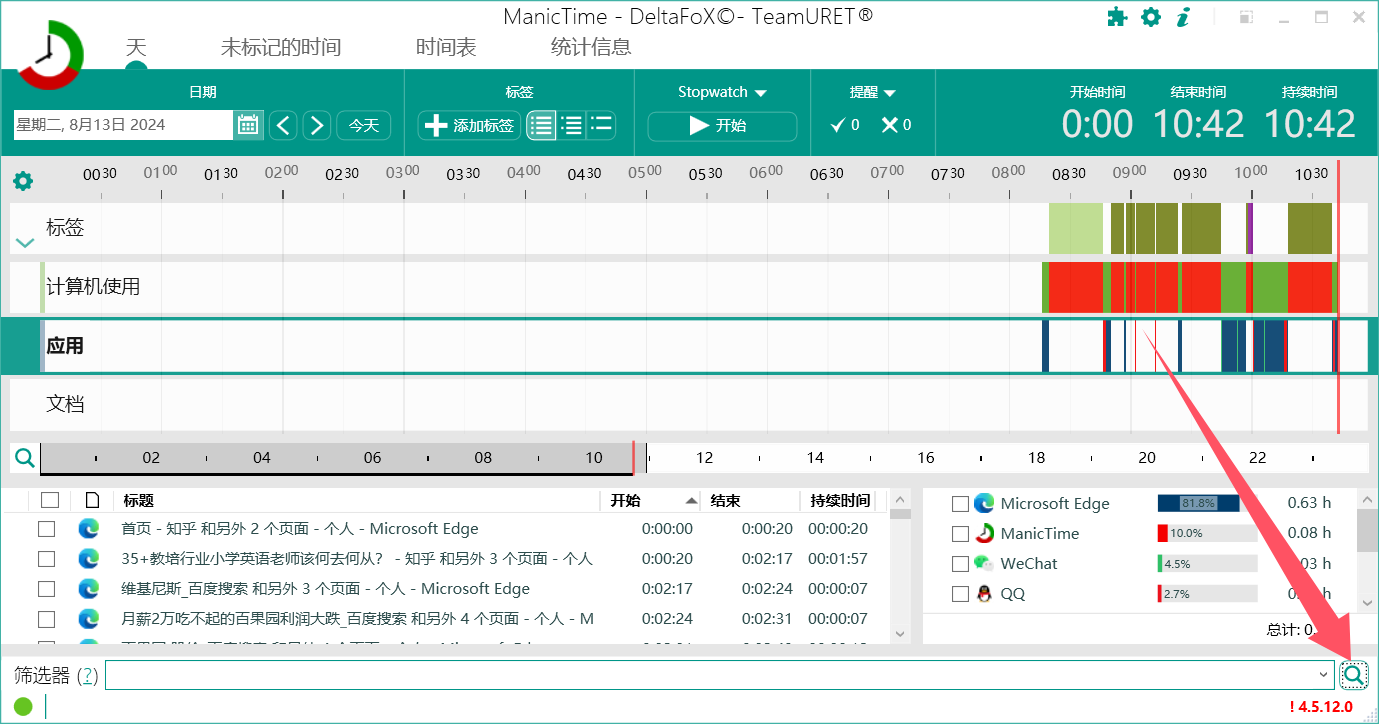Viewport: 1379px width, 724px height.
Task: Tick the Microsoft Edge checkbox
Action: tap(960, 504)
